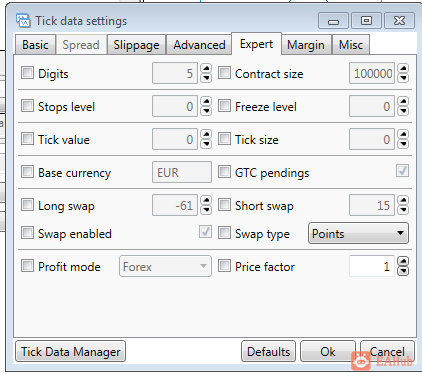Screen dimensions: 422x376
Task: Open the Margin tab
Action: (306, 44)
